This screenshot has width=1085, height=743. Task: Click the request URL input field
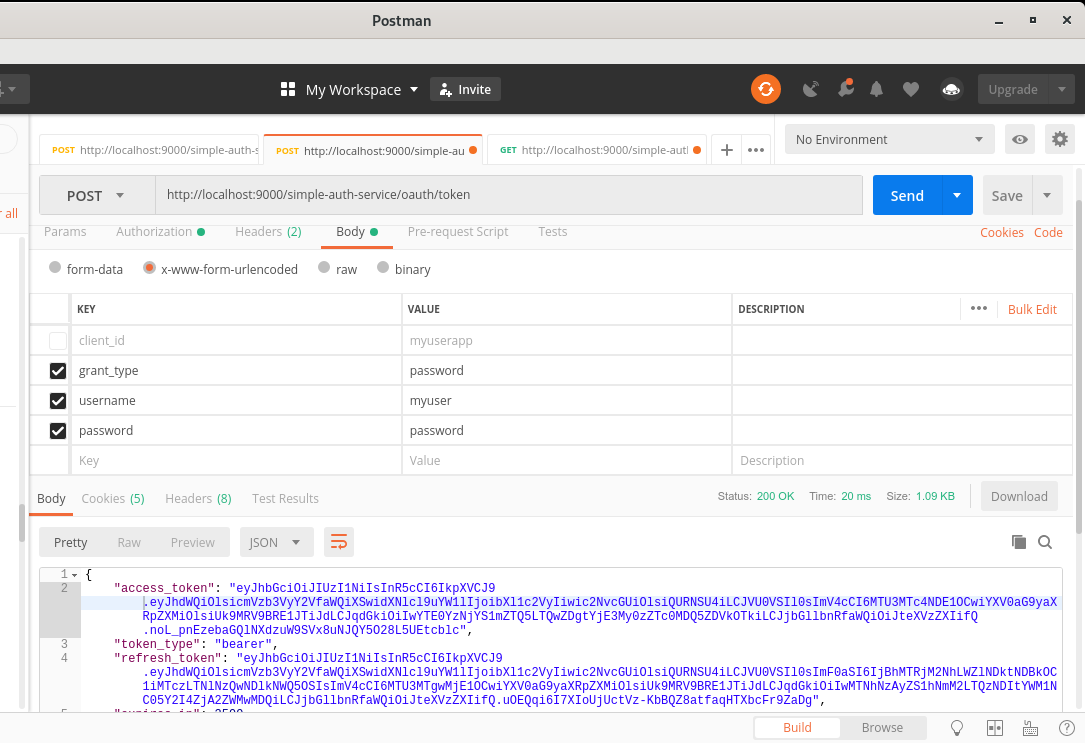[509, 195]
